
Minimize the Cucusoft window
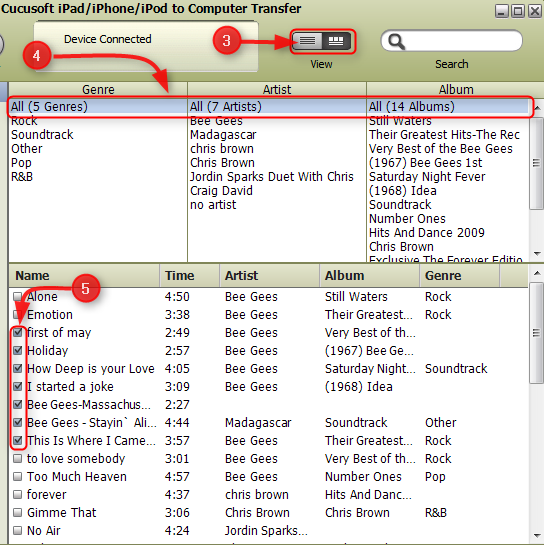click(x=502, y=11)
